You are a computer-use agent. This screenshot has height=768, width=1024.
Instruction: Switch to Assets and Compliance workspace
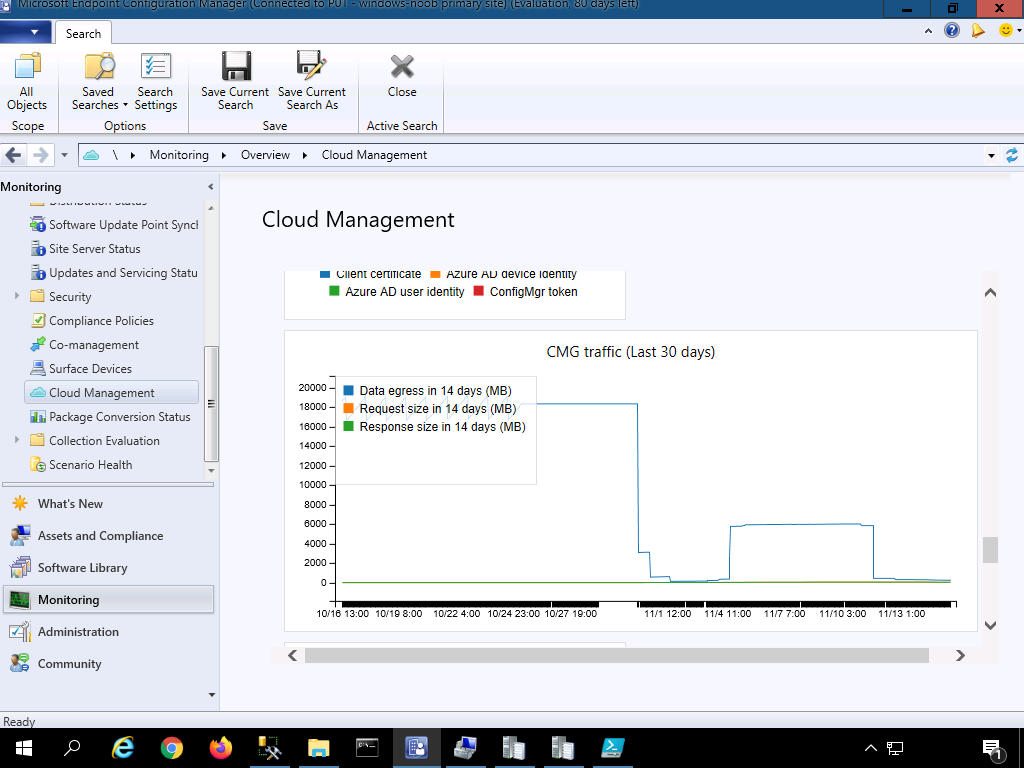point(108,536)
